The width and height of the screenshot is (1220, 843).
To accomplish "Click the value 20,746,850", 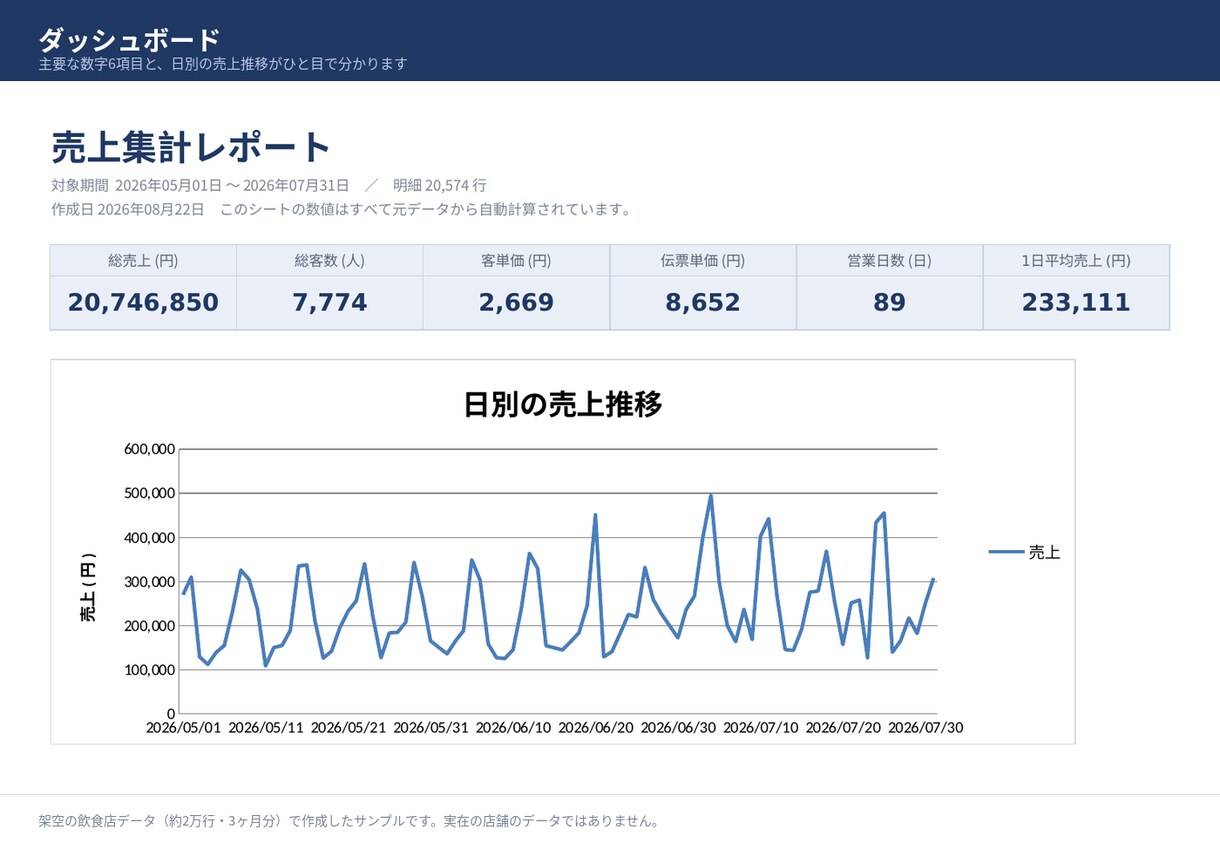I will pyautogui.click(x=143, y=302).
